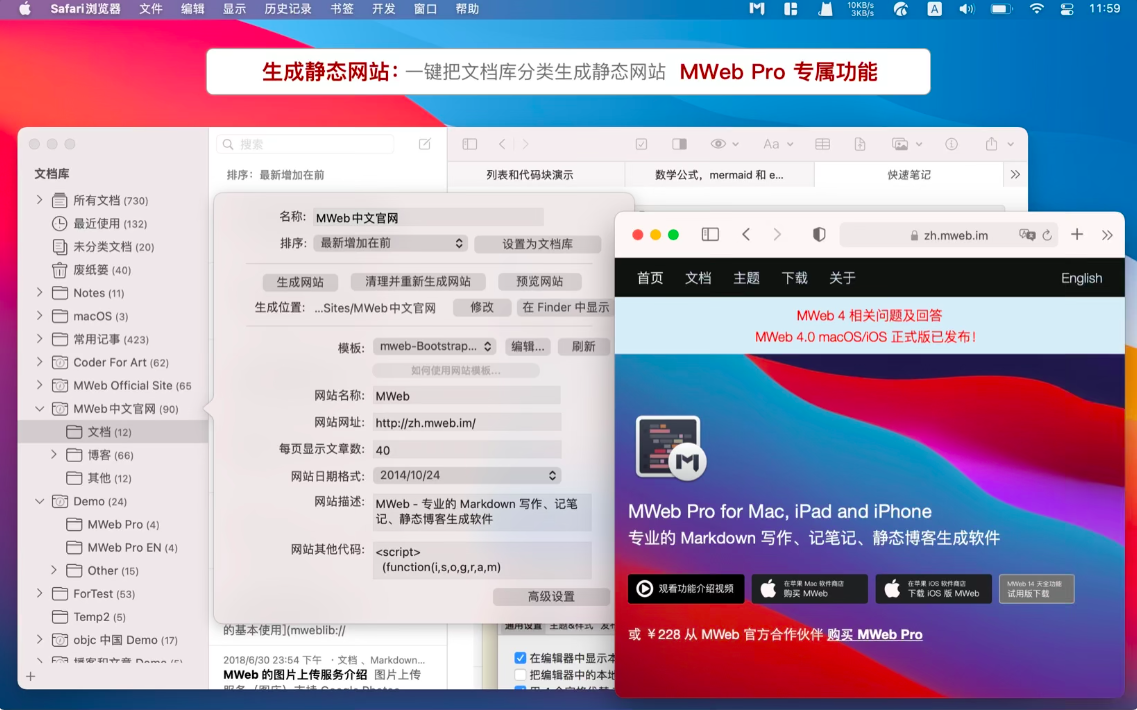Add a new library item with plus icon
This screenshot has height=710, width=1137.
click(30, 676)
